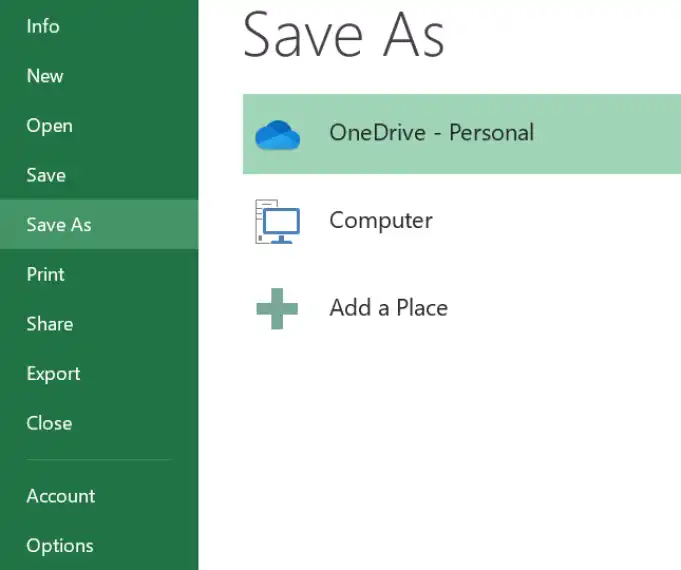Select OneDrive - Personal save location
The image size is (681, 570).
[x=462, y=134]
